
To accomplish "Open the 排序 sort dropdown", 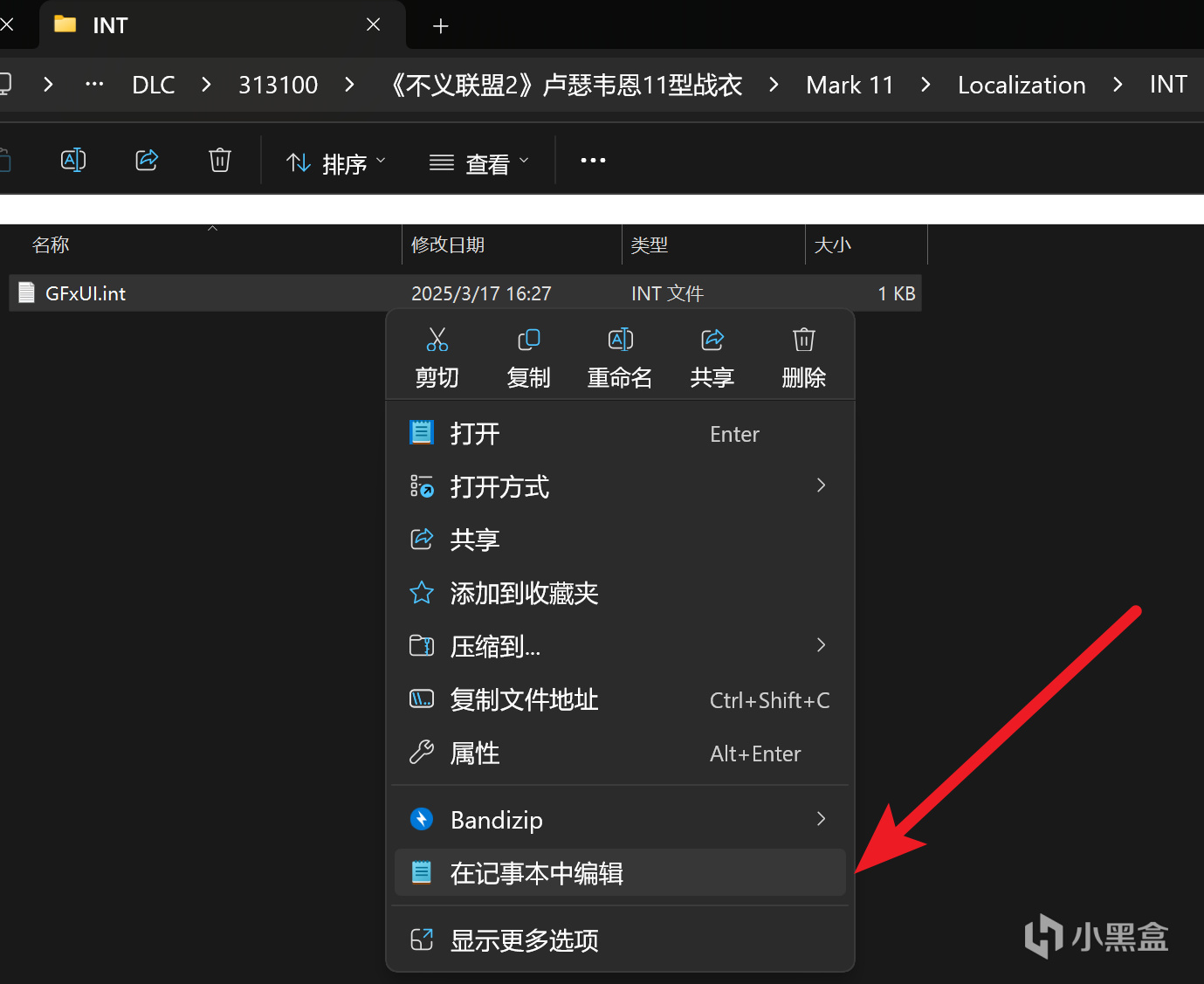I will pos(336,163).
